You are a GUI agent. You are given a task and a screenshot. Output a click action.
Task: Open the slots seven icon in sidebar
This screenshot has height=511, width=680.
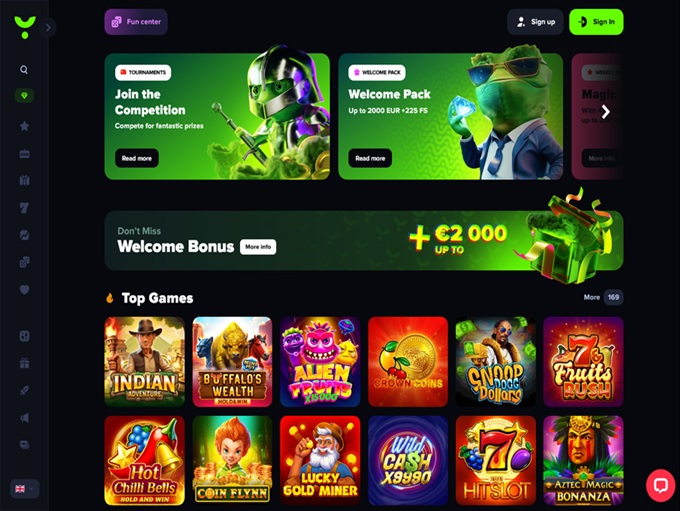pos(24,208)
